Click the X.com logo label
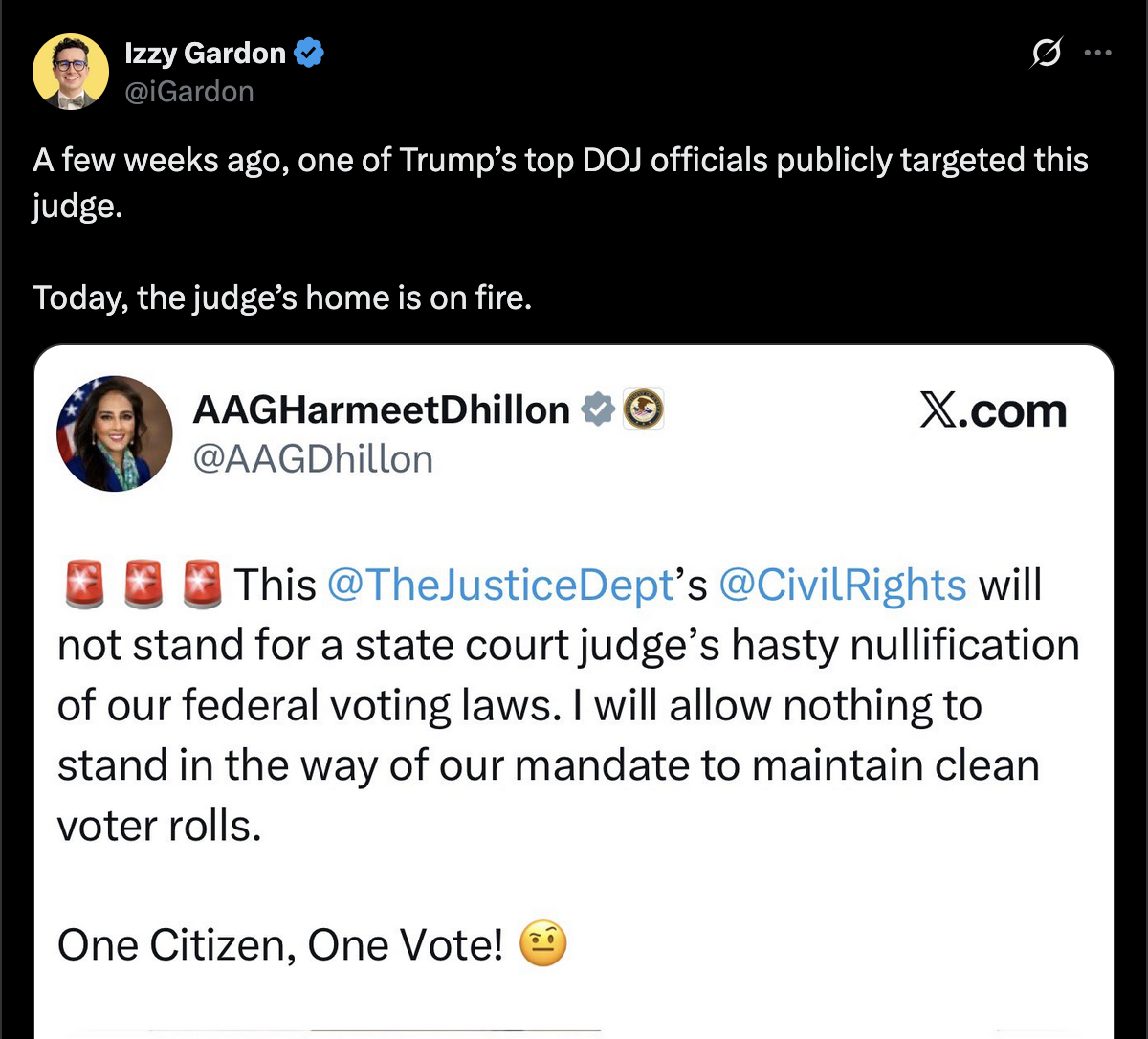 click(x=992, y=410)
